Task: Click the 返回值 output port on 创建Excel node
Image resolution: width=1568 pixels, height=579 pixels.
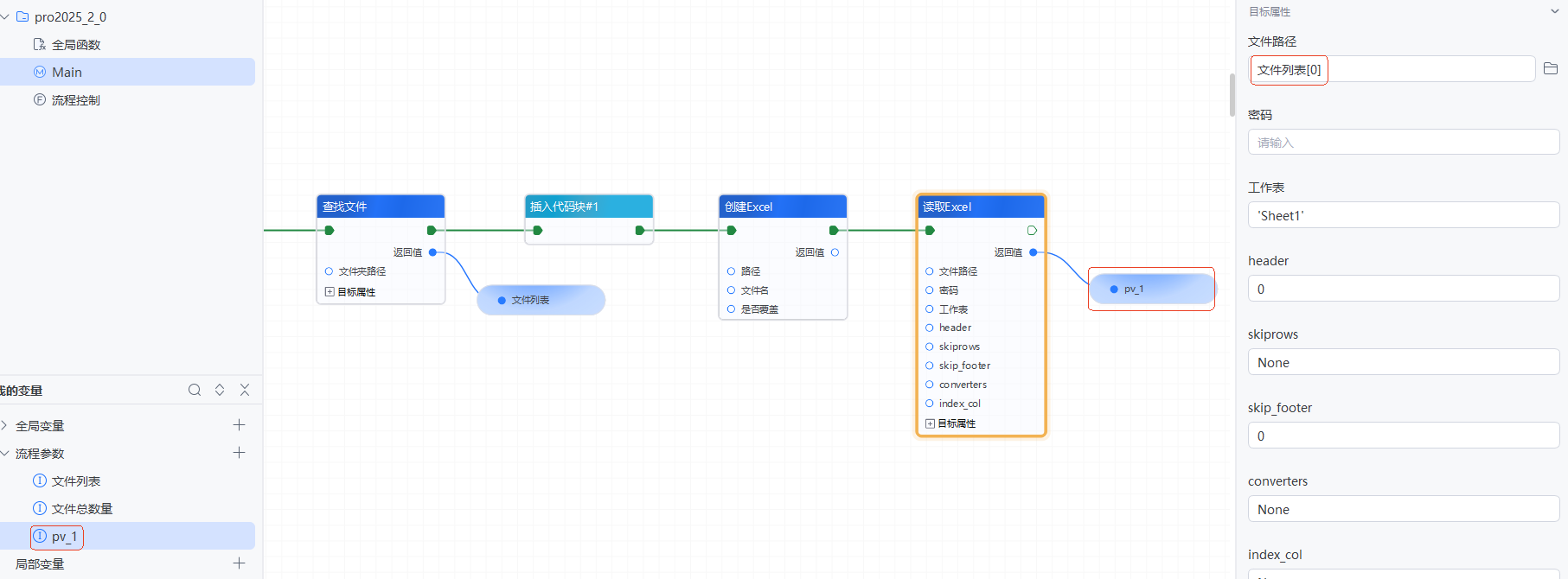Action: pyautogui.click(x=835, y=252)
